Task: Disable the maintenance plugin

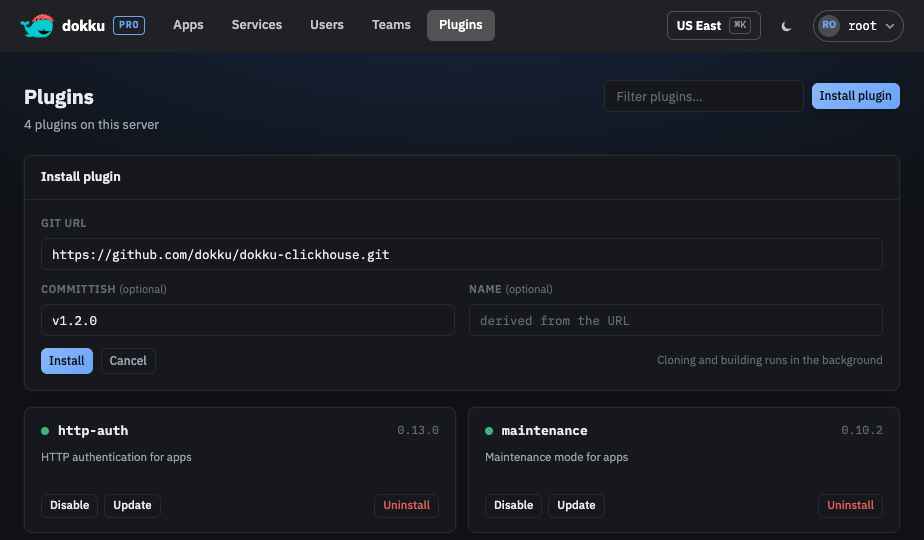Action: pos(513,505)
